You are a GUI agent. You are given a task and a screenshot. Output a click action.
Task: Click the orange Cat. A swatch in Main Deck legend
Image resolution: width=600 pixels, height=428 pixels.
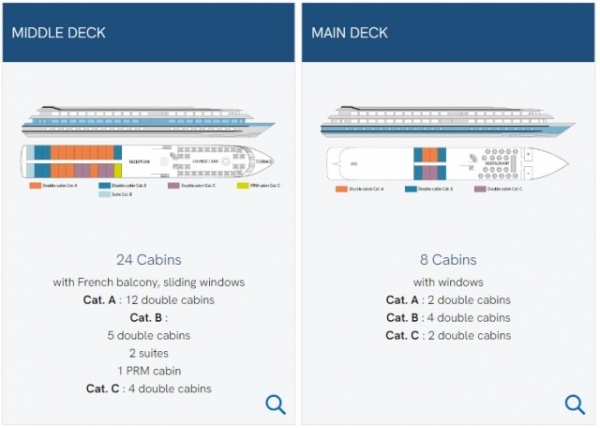341,189
